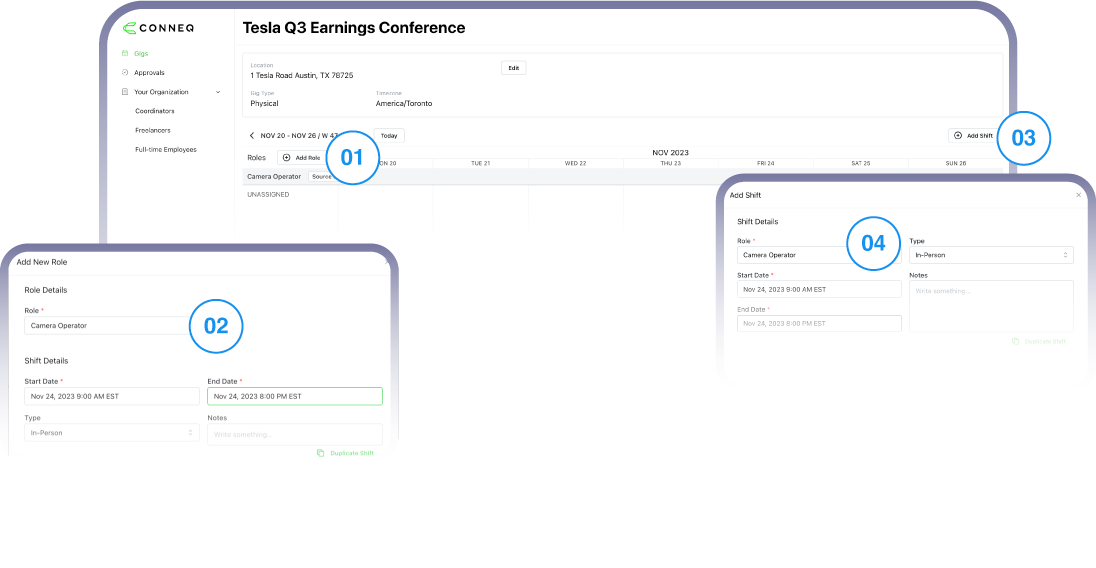This screenshot has height=568, width=1096.
Task: Collapse the Your Organization section chevron
Action: click(218, 92)
